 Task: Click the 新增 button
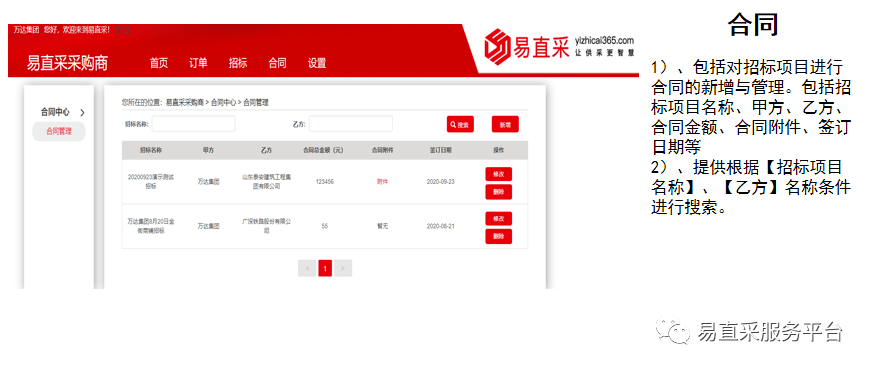[505, 125]
